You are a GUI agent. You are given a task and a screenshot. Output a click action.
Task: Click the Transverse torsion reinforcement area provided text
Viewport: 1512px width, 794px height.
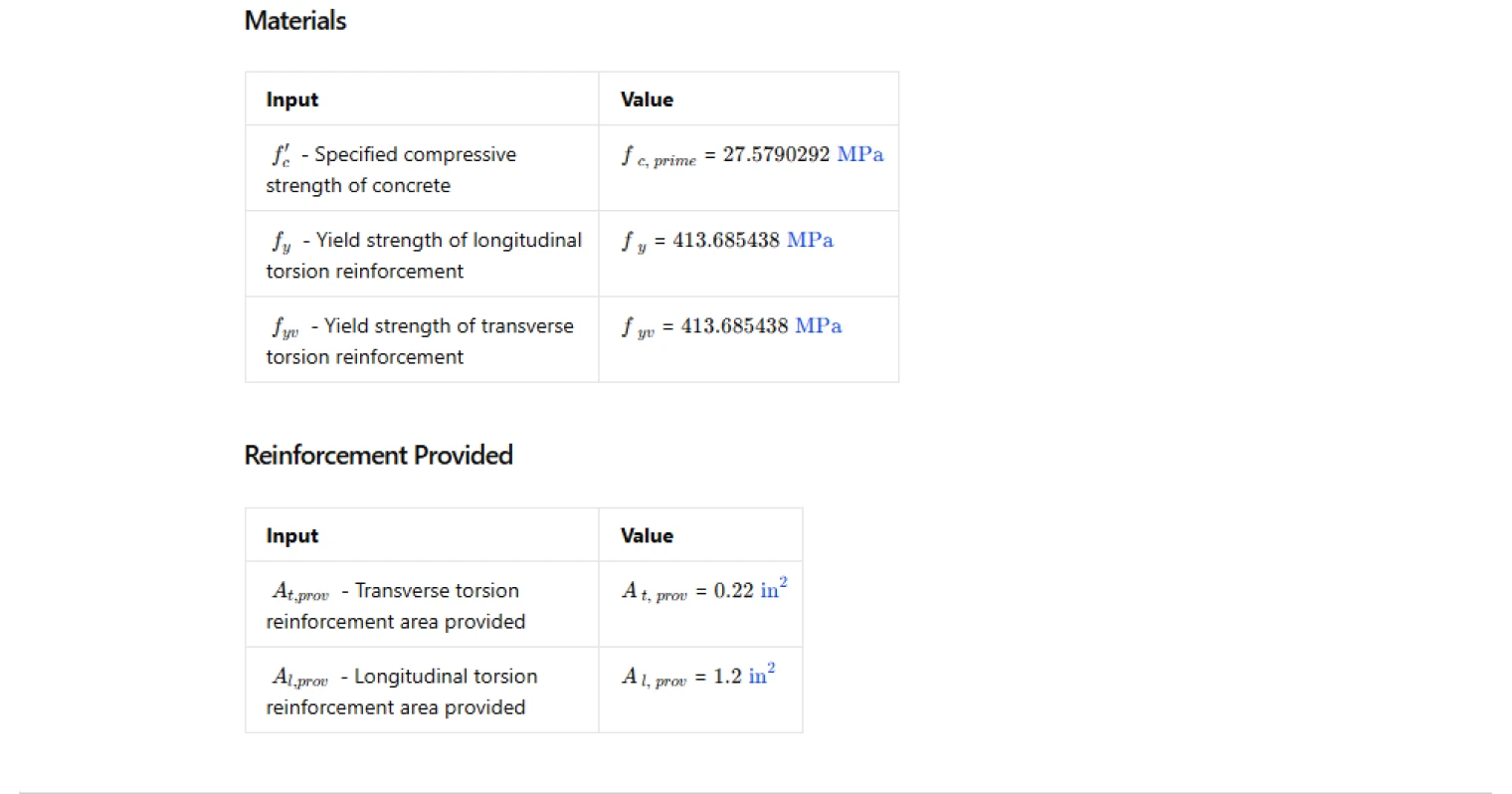tap(395, 606)
